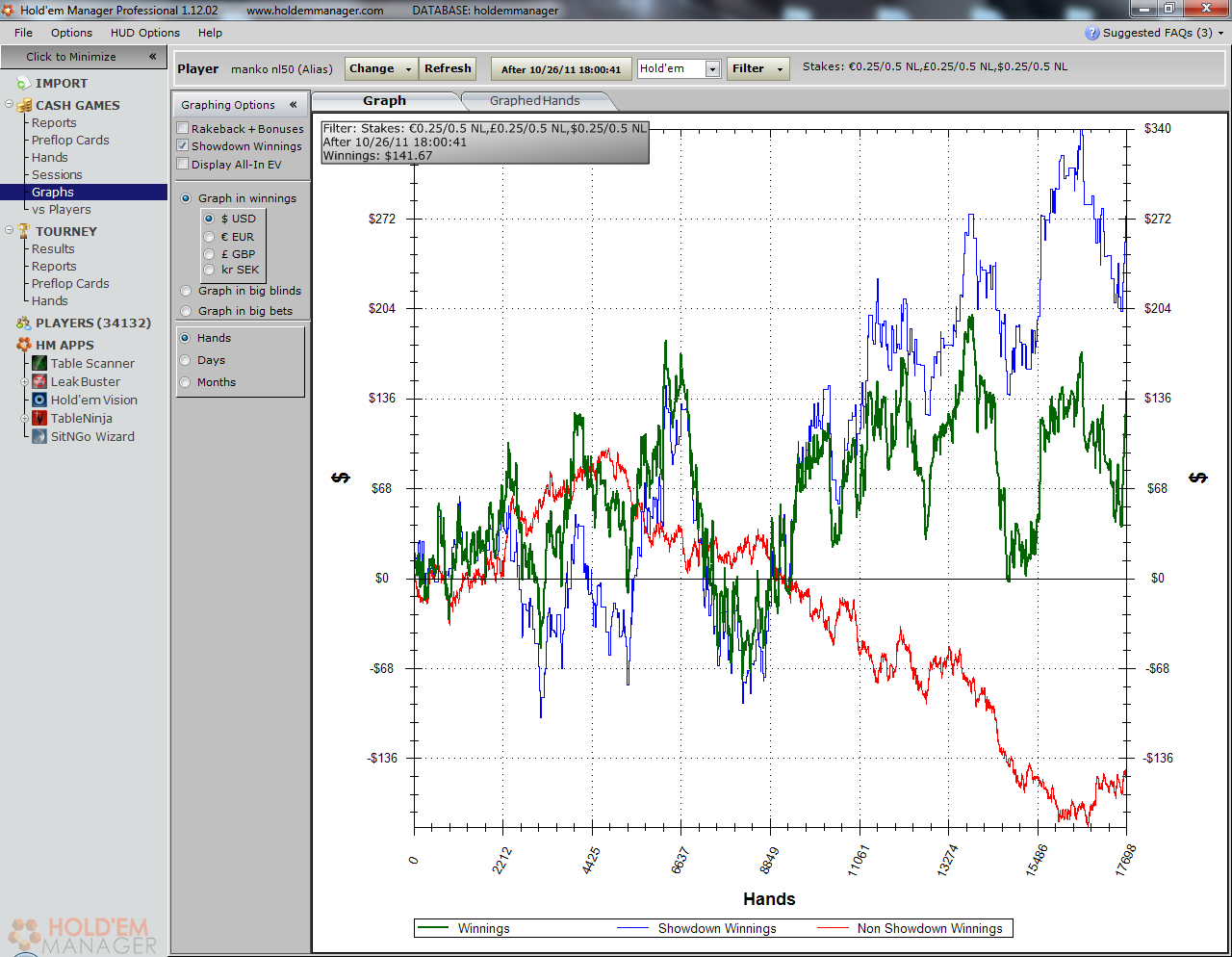Image resolution: width=1232 pixels, height=957 pixels.
Task: Click the Suggested FAQs help icon
Action: pos(1091,33)
